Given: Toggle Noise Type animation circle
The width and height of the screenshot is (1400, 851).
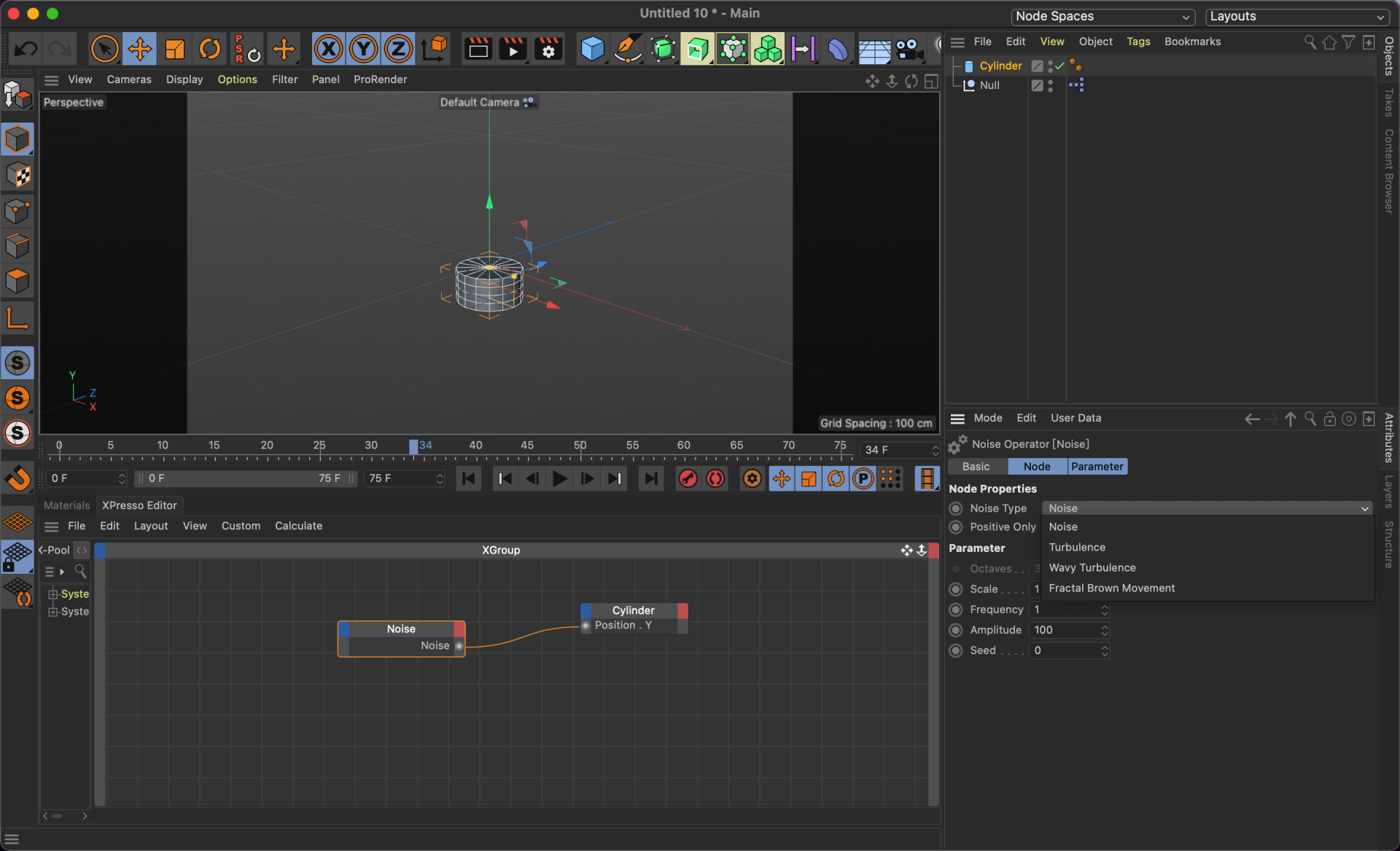Looking at the screenshot, I should coord(956,508).
